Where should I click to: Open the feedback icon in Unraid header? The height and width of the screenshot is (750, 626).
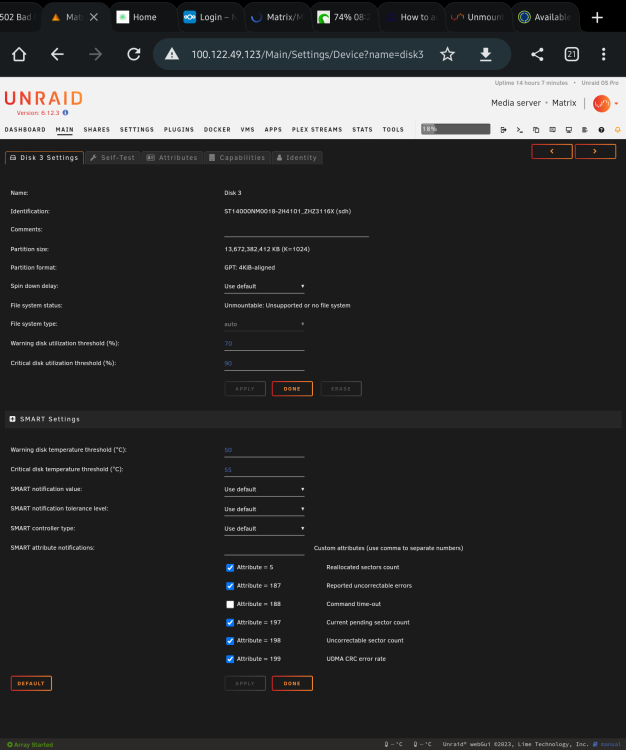[x=552, y=130]
